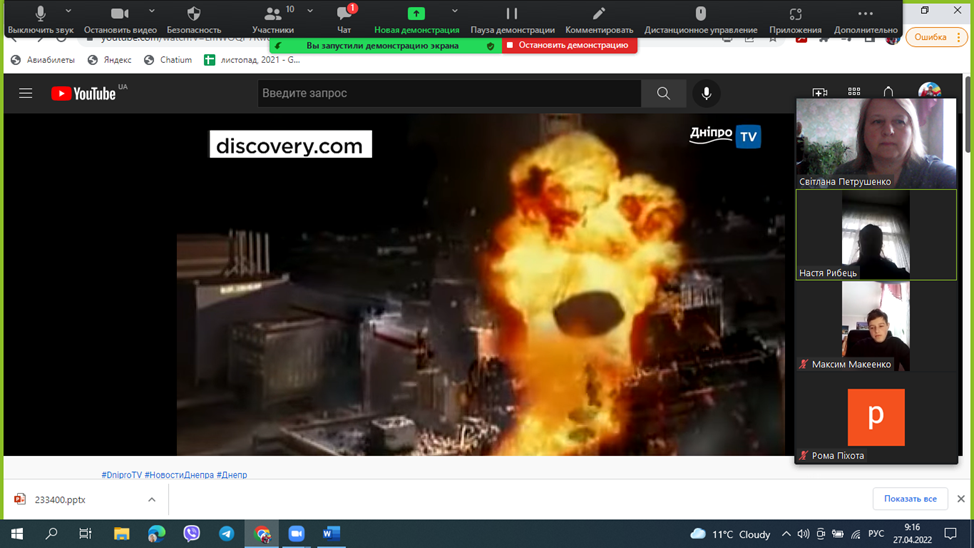
Task: Pause sharing with Пауза демонстрации
Action: (512, 19)
